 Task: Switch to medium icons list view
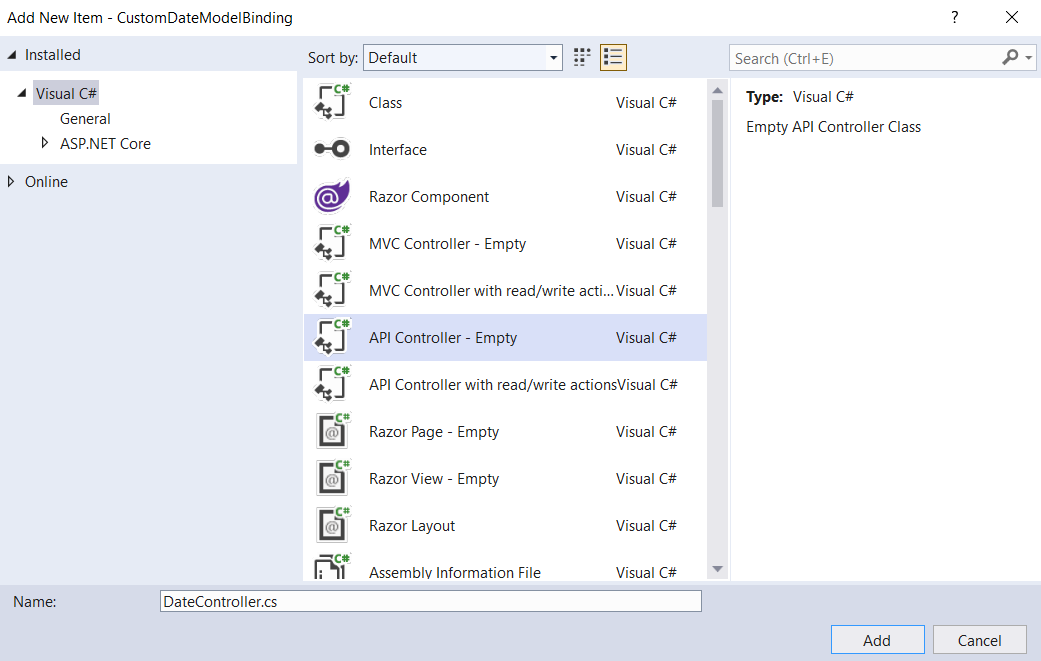pyautogui.click(x=613, y=57)
